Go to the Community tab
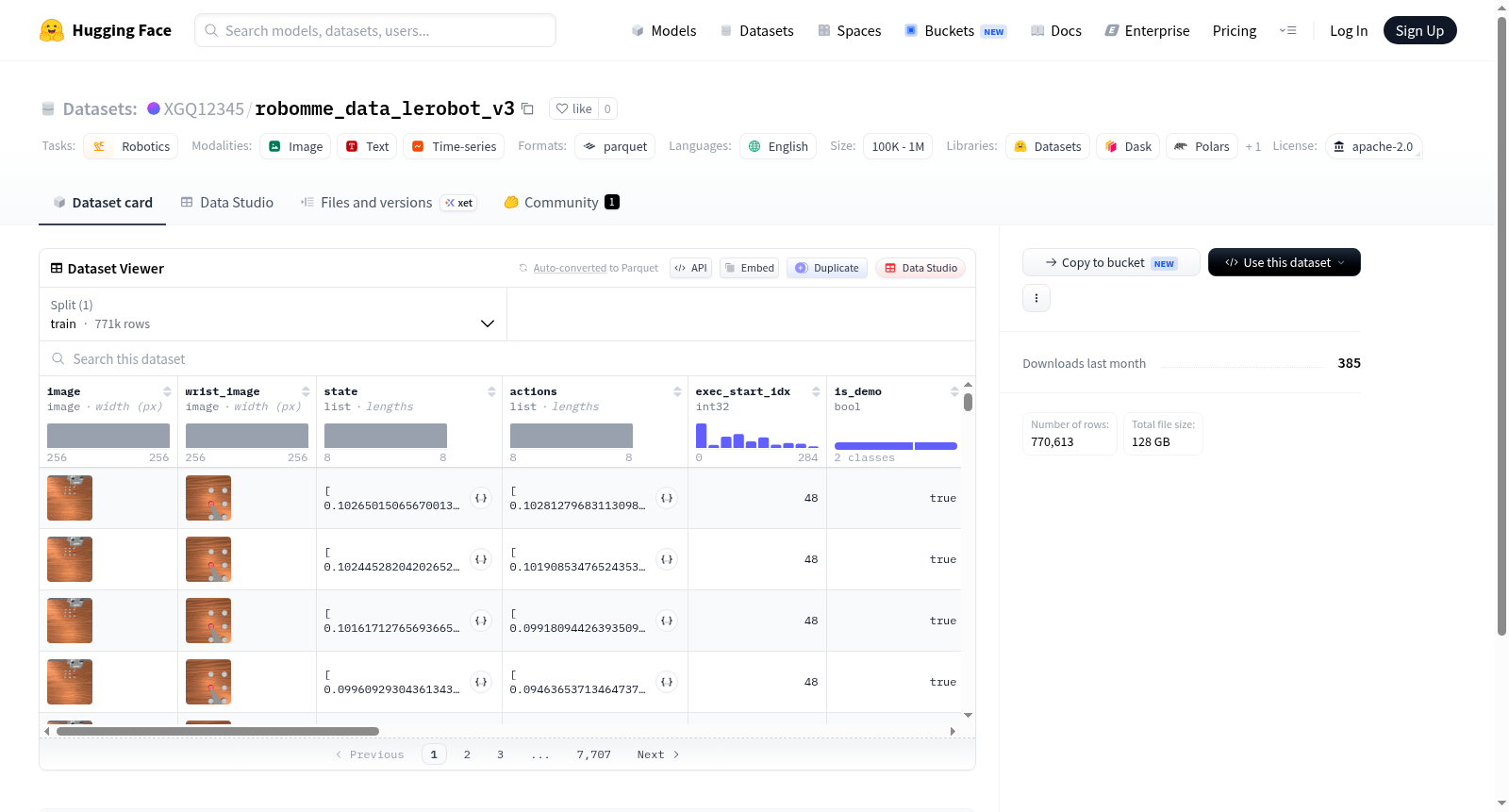This screenshot has width=1509, height=812. click(x=561, y=202)
